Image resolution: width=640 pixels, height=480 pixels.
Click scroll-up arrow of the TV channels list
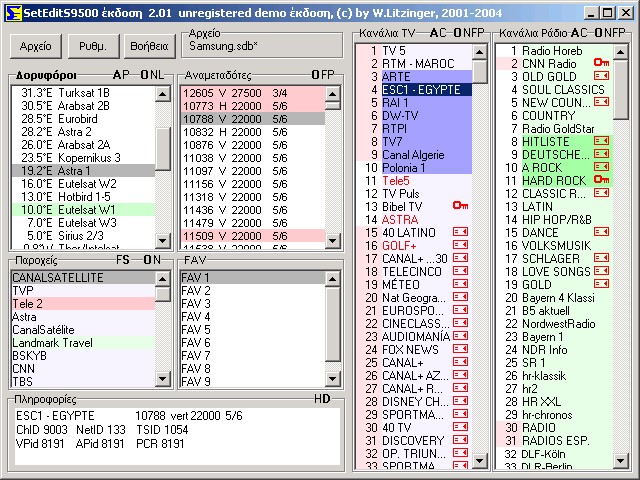(x=479, y=51)
